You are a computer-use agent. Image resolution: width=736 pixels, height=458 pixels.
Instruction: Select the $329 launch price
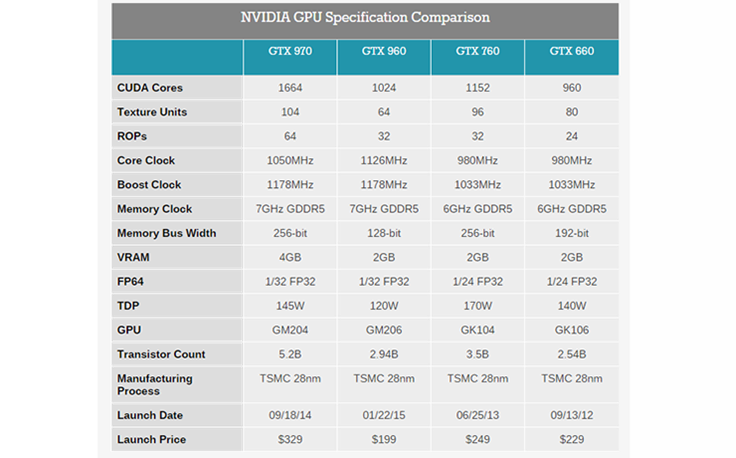290,440
